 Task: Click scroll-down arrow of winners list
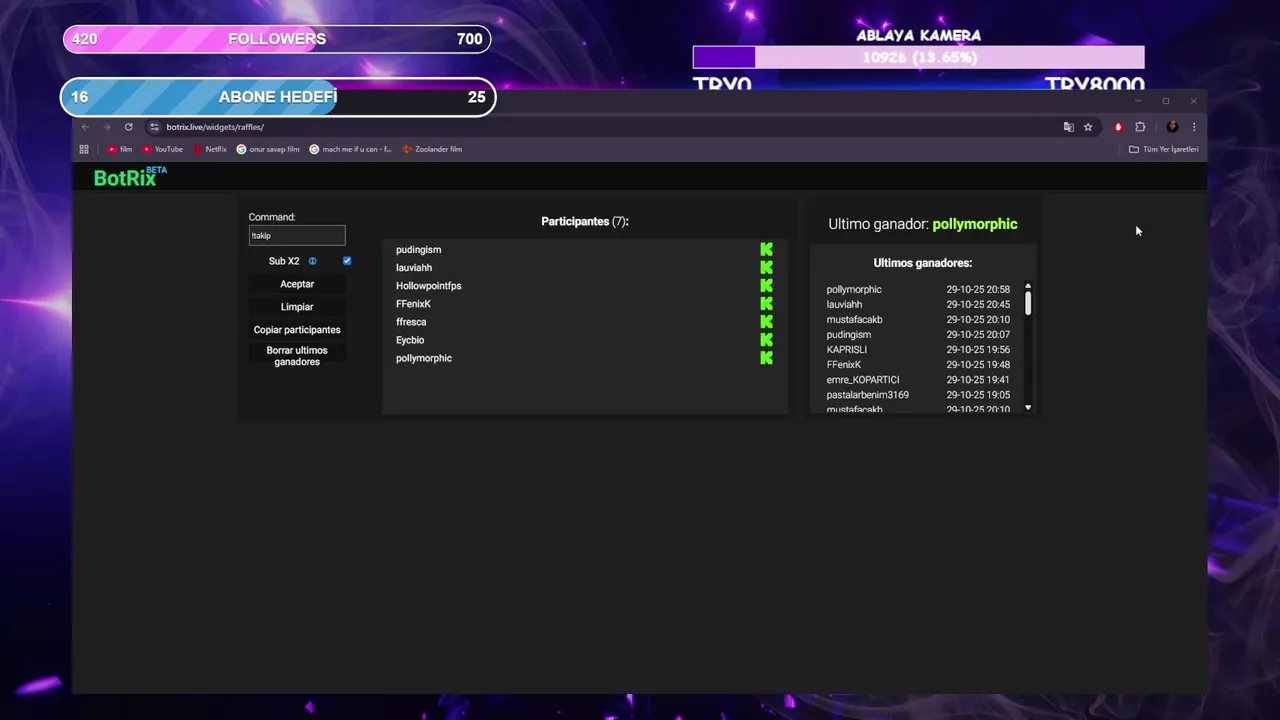tap(1028, 408)
